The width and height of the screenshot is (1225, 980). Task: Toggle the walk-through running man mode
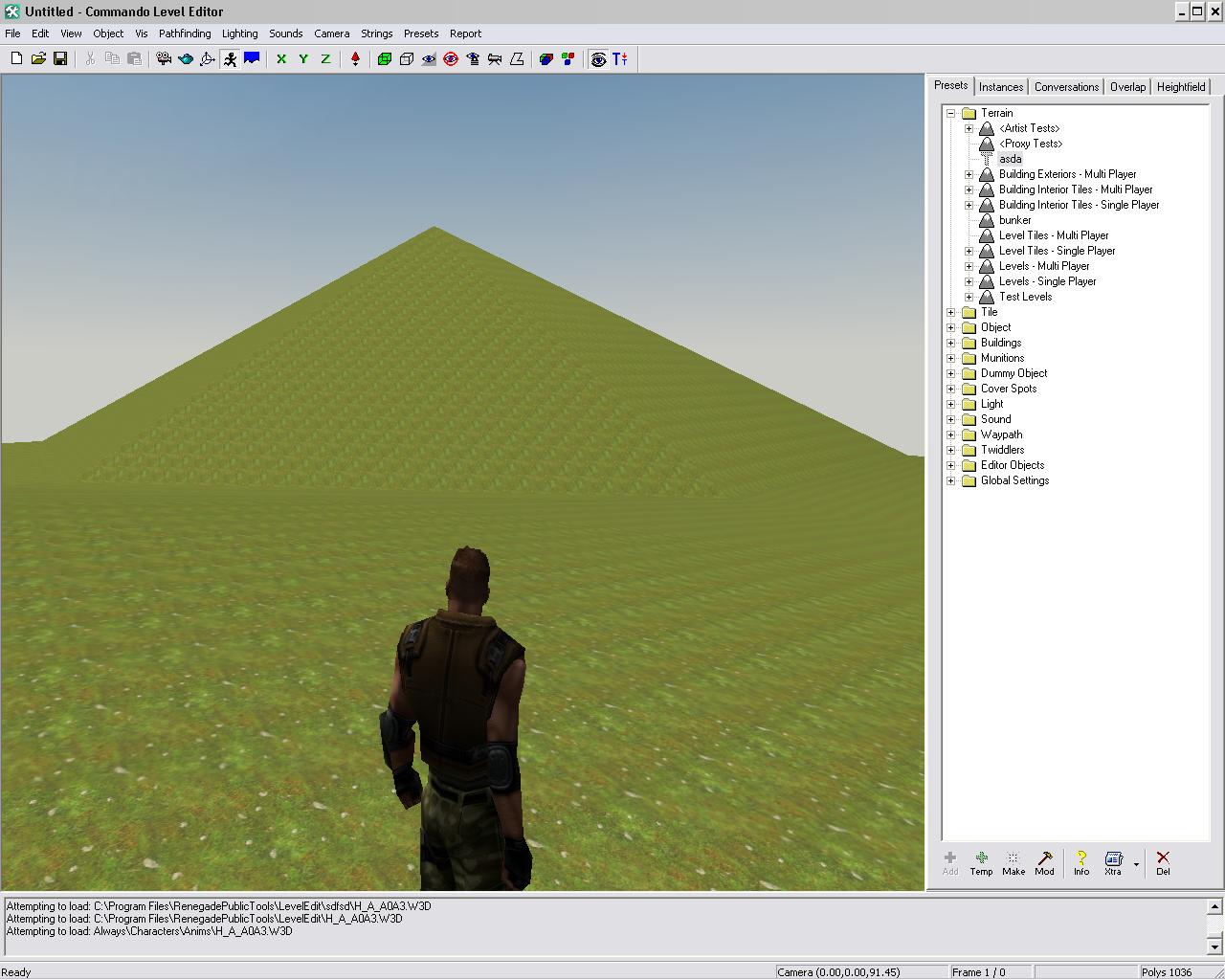pos(230,59)
